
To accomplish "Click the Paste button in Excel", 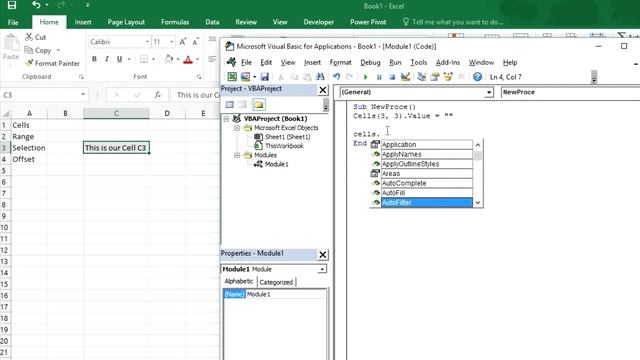I will point(11,47).
